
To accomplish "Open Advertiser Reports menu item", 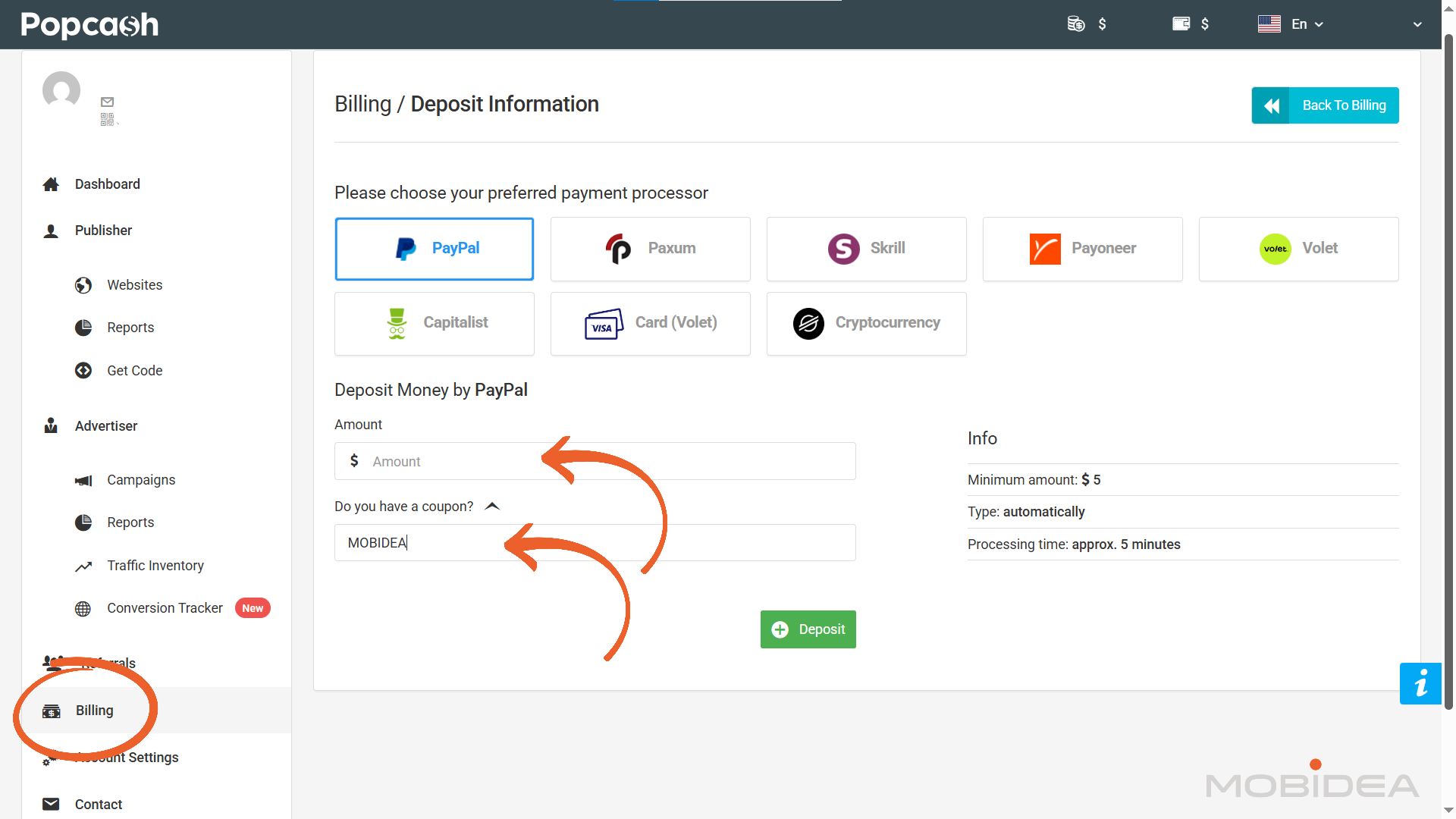I will click(130, 522).
